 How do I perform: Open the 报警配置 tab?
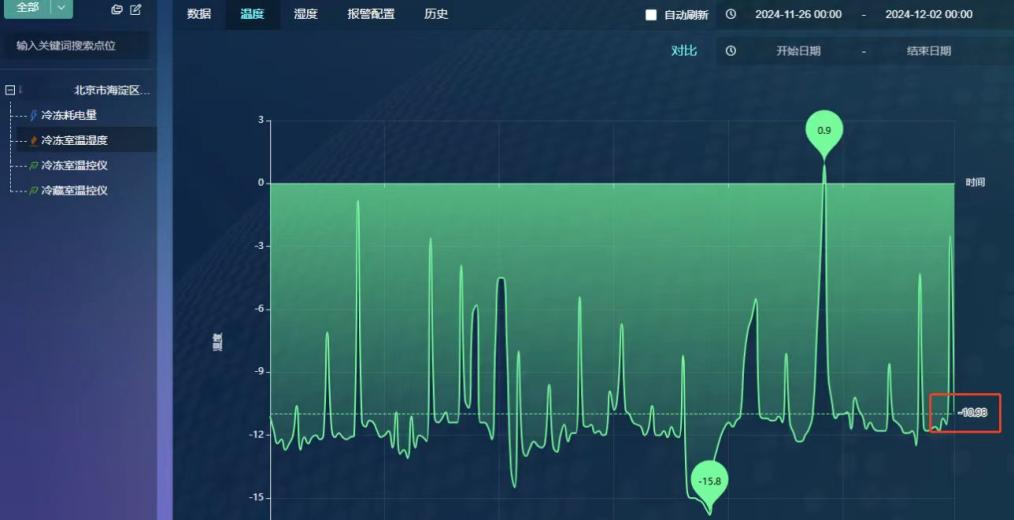pyautogui.click(x=370, y=14)
